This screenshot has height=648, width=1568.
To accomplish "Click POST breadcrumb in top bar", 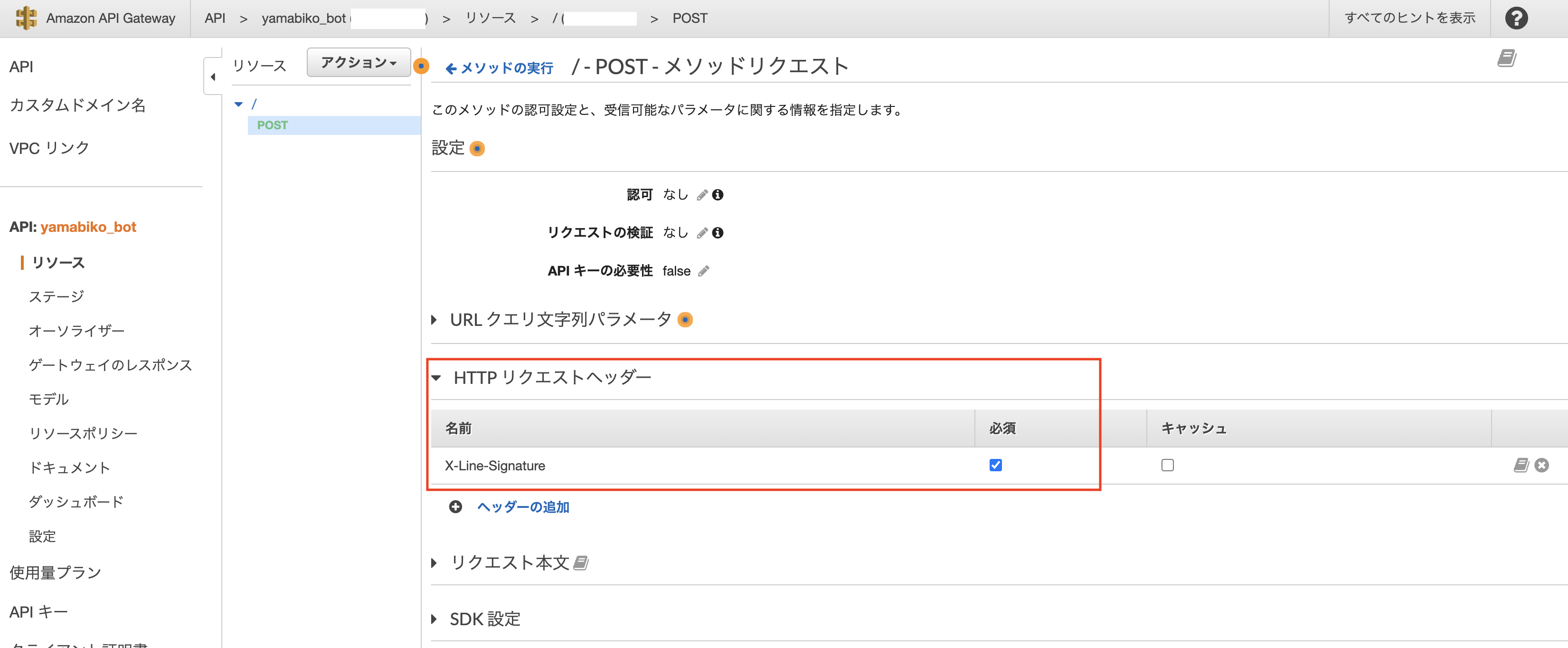I will (x=690, y=18).
